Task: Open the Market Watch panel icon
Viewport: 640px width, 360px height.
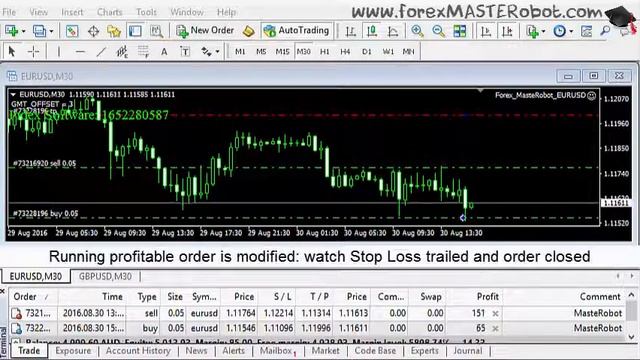Action: coord(72,31)
